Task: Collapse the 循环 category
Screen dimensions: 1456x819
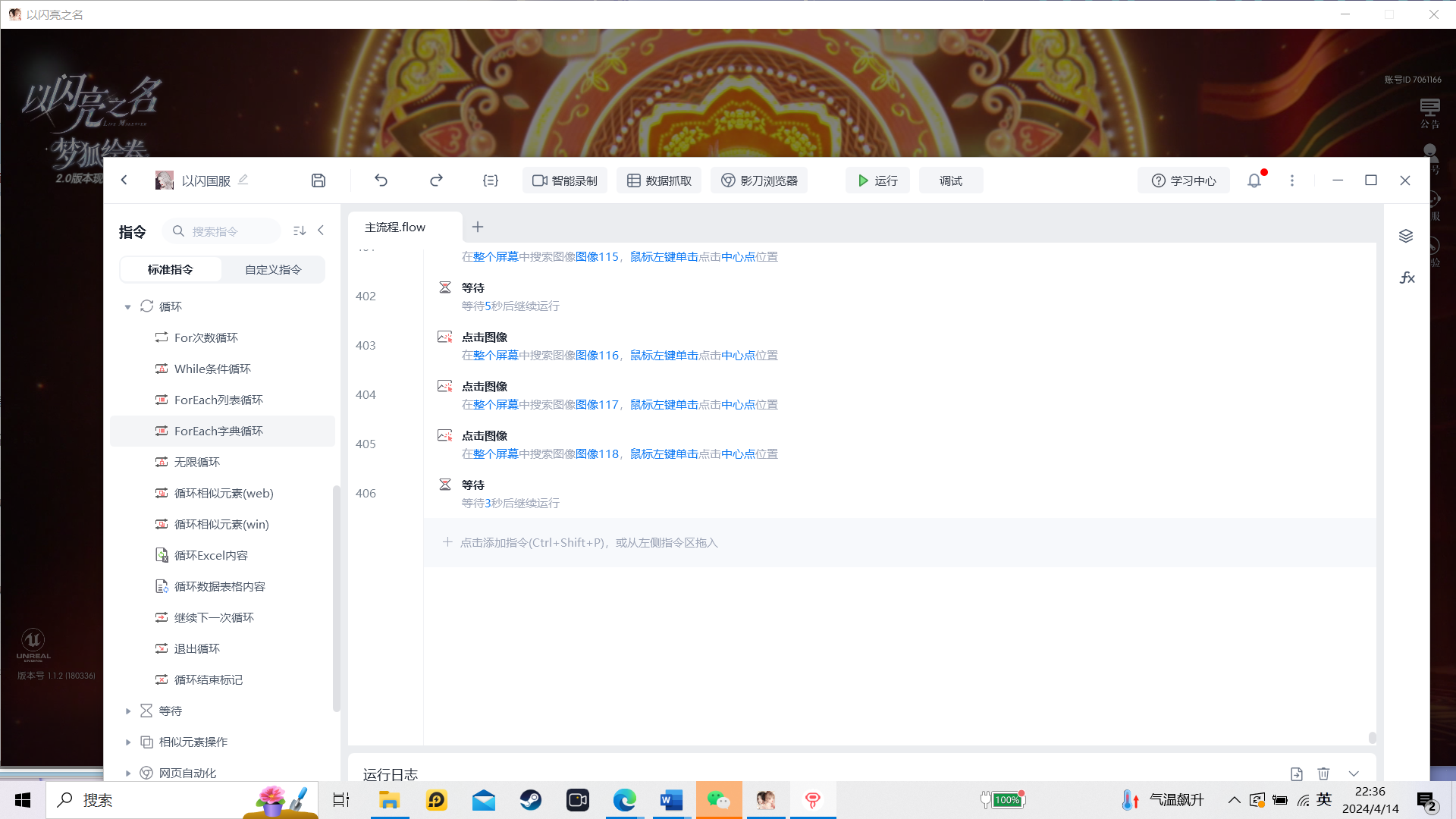Action: [x=127, y=306]
